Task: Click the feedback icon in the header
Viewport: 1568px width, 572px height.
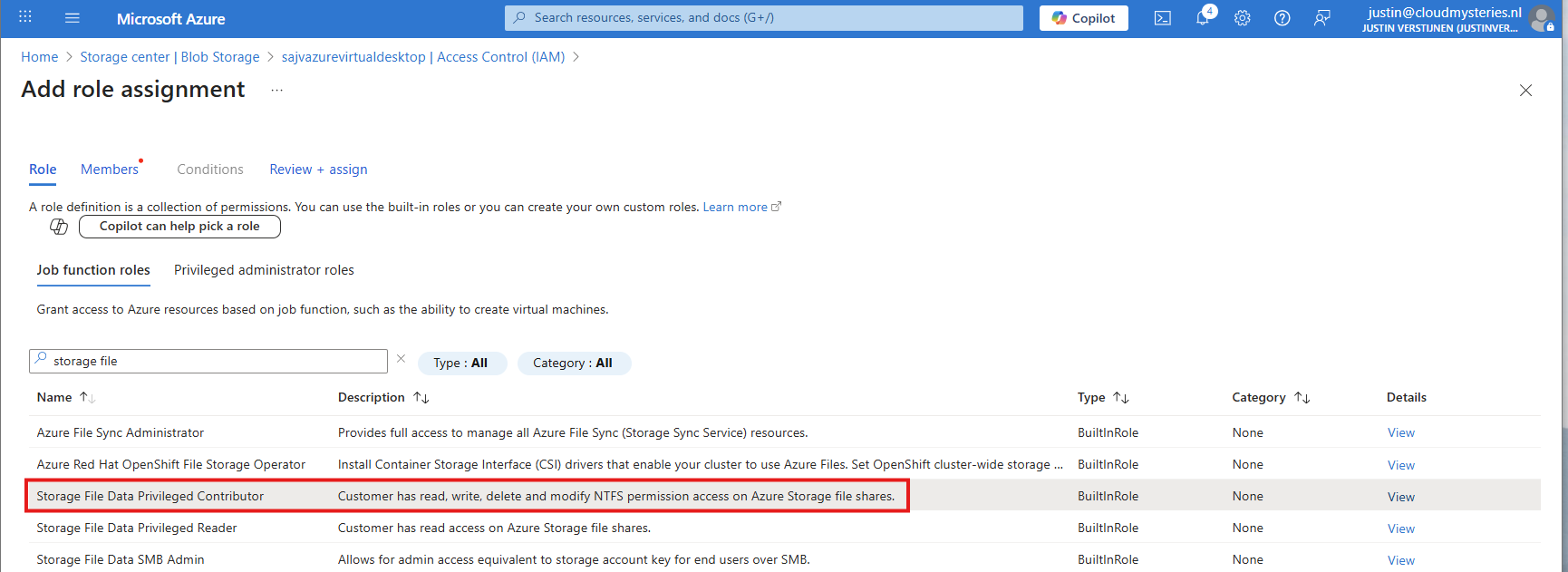Action: pyautogui.click(x=1321, y=18)
